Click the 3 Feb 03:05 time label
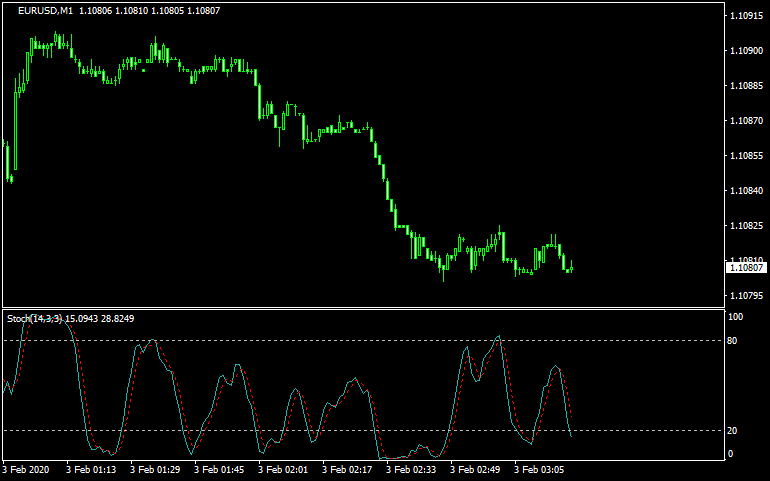 tap(539, 470)
